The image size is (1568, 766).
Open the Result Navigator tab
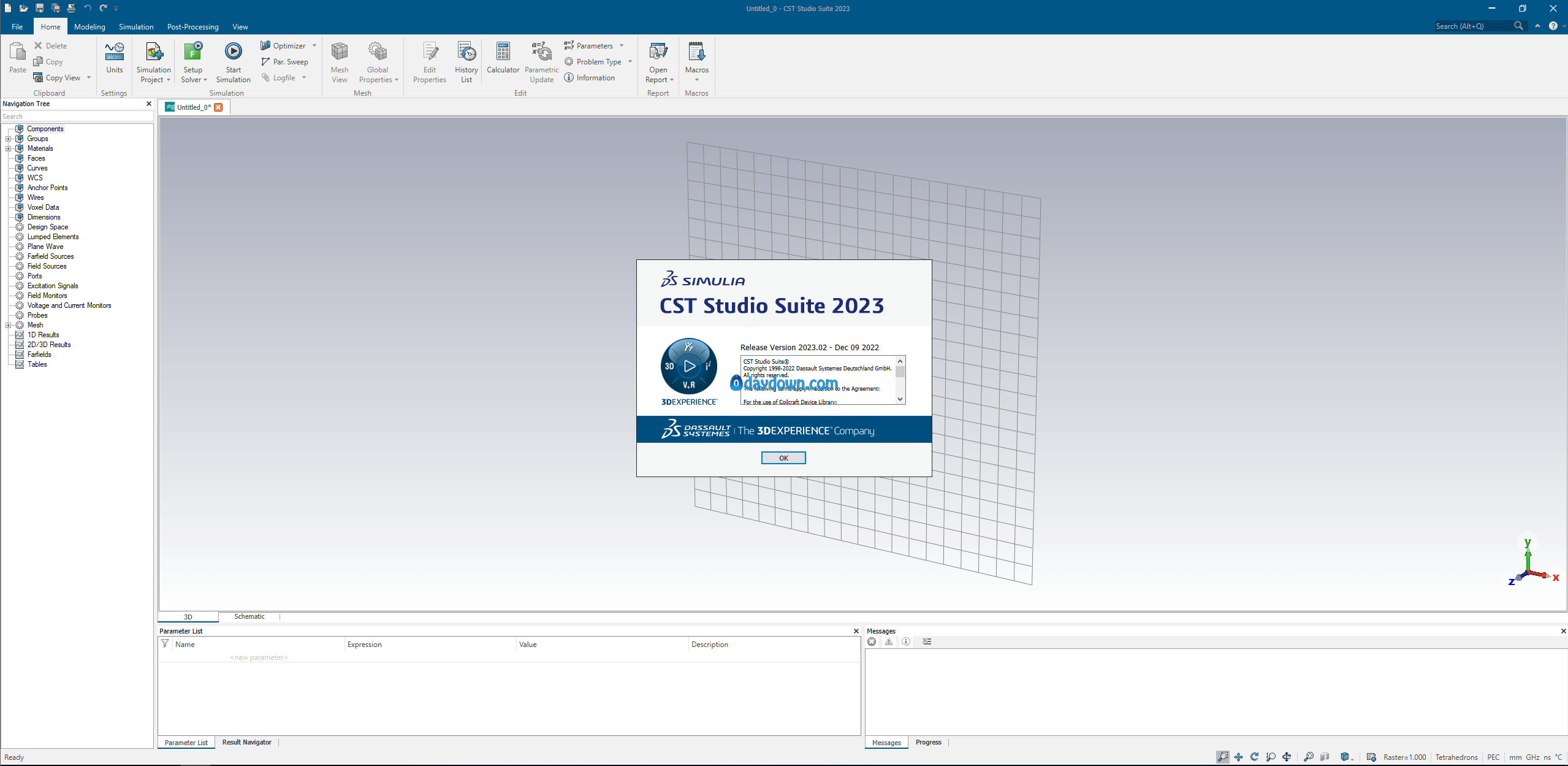246,742
